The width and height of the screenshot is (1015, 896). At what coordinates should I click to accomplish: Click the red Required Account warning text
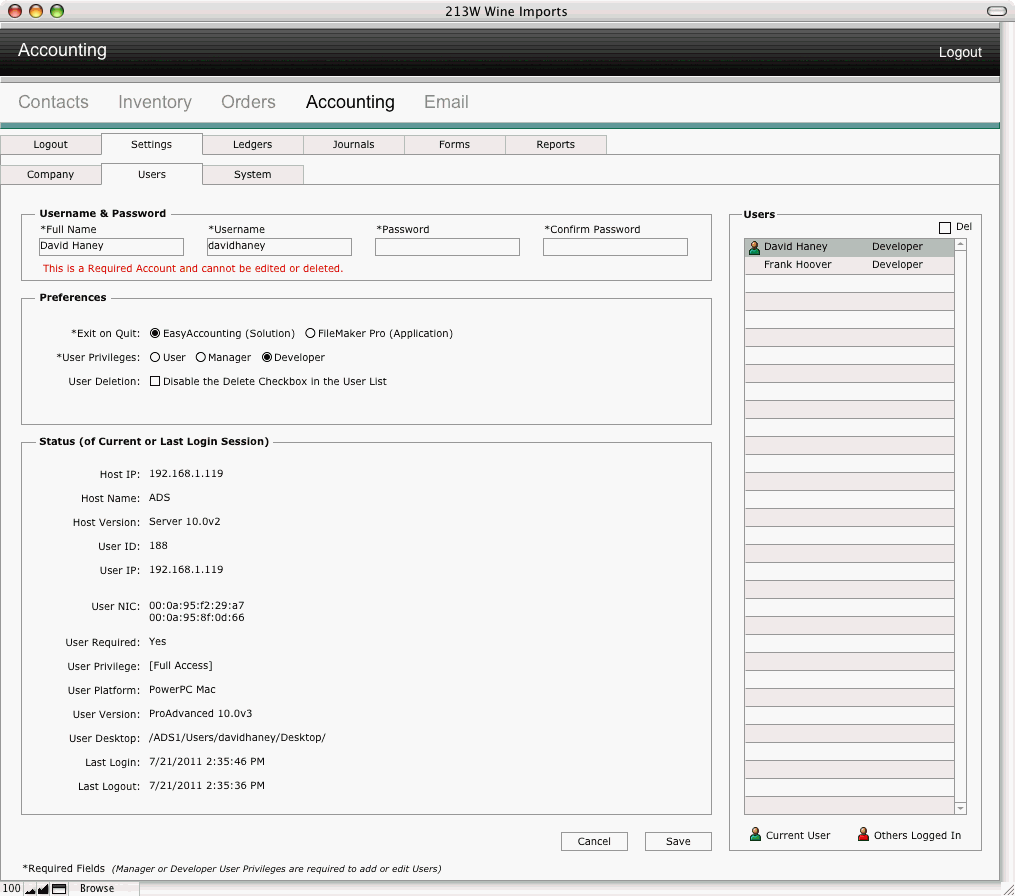193,269
